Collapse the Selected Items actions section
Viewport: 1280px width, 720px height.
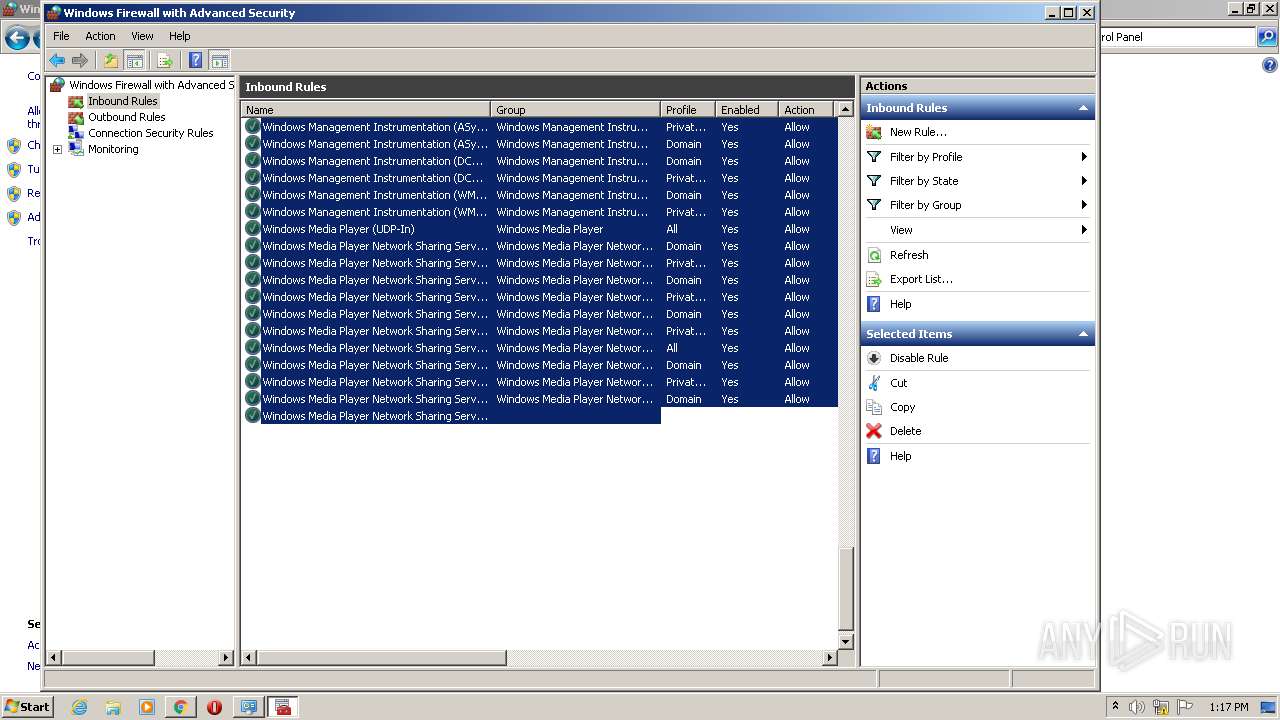point(1082,334)
